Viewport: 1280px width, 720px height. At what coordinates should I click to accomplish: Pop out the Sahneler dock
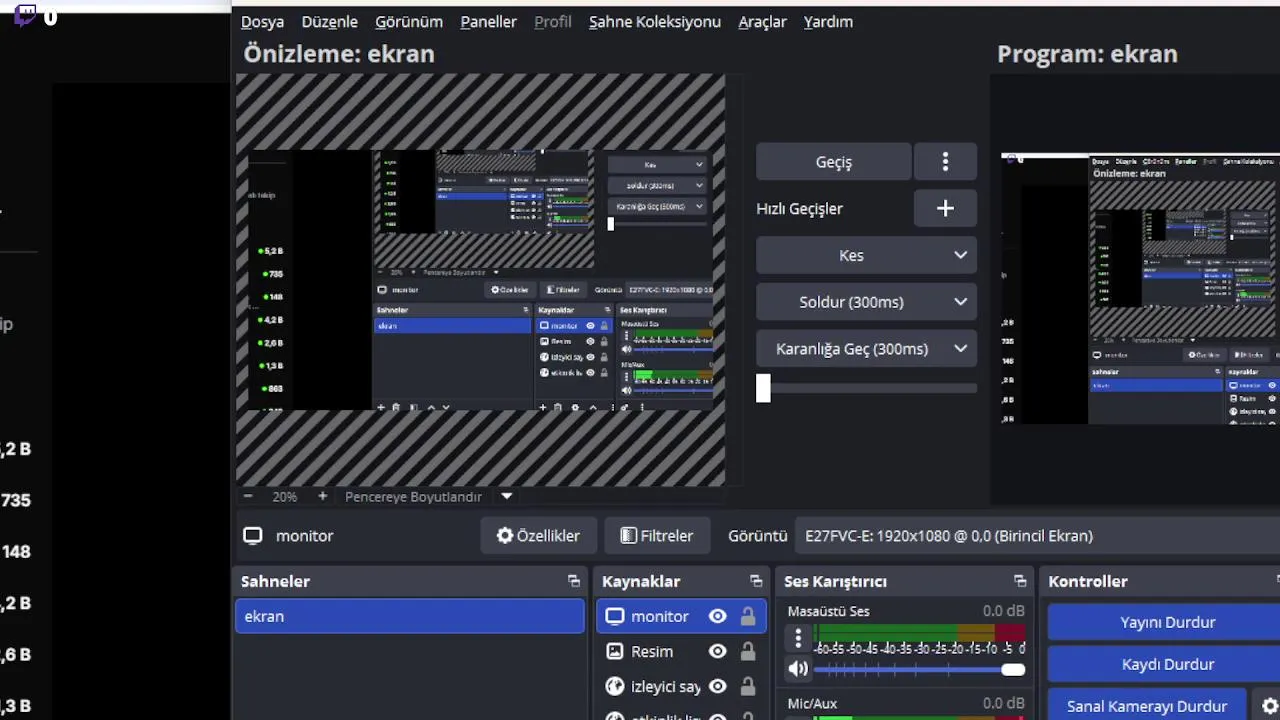point(573,581)
